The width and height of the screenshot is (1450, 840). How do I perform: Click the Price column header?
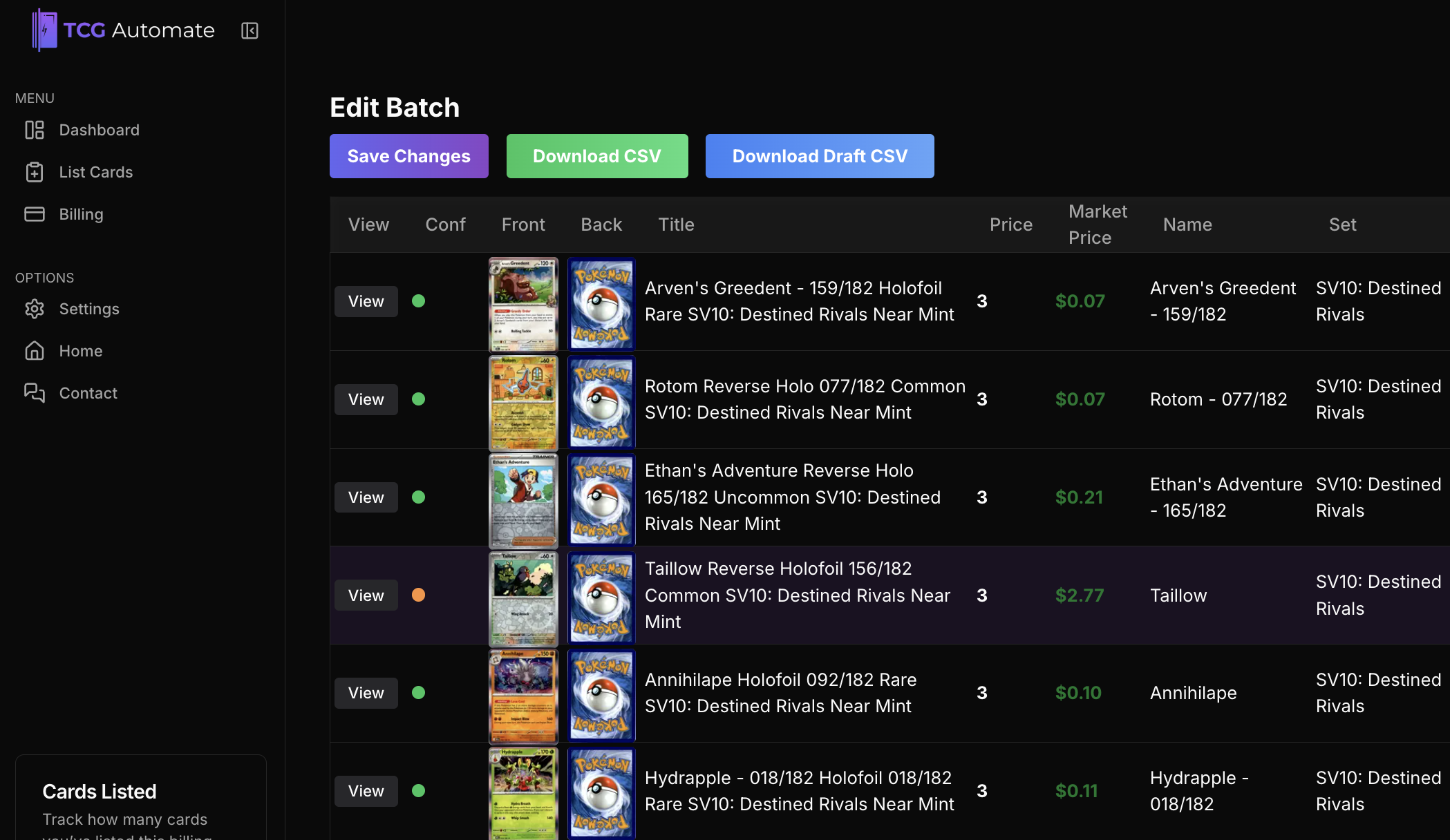[x=1010, y=225]
